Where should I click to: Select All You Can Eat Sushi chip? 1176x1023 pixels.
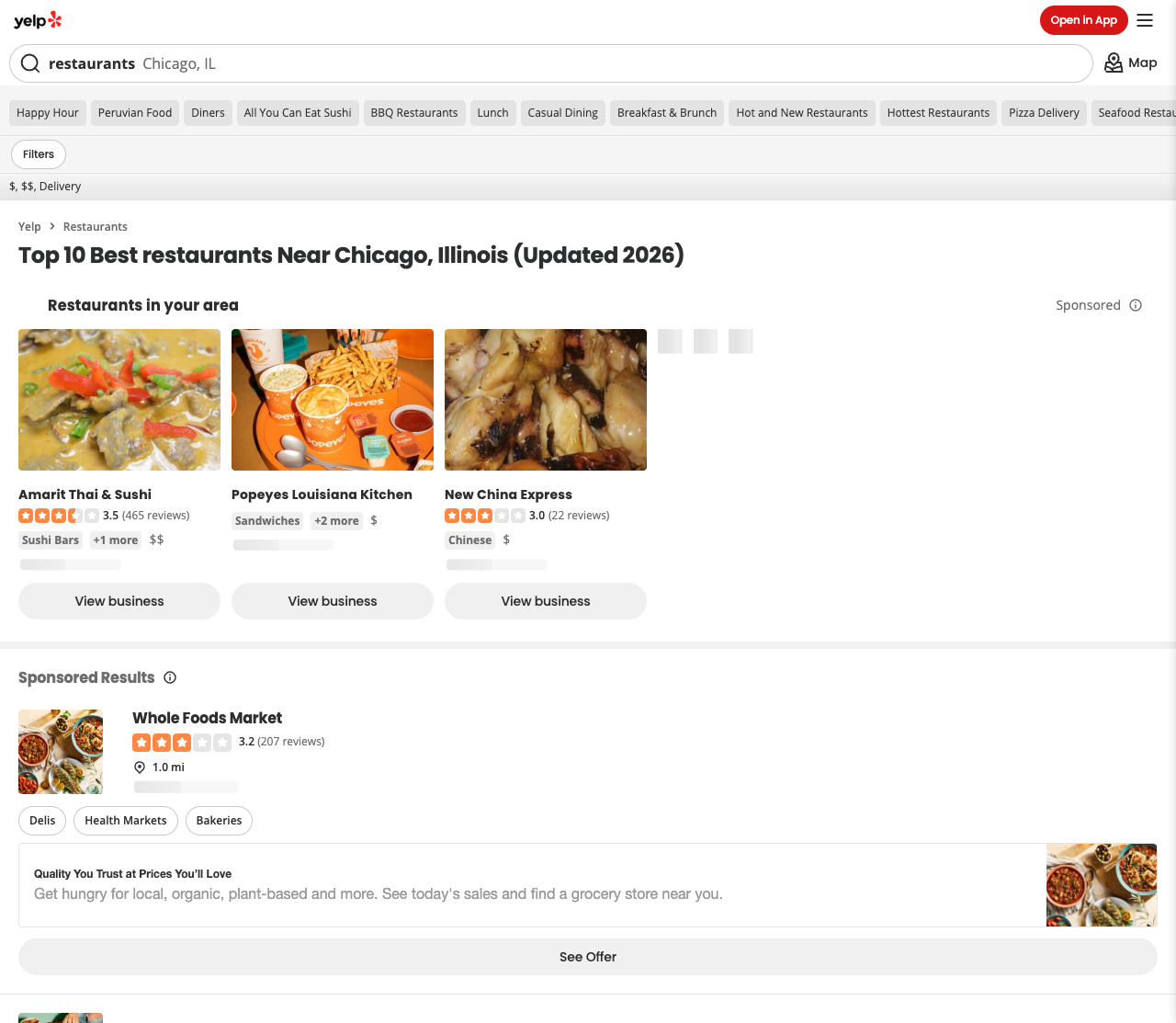pos(298,113)
